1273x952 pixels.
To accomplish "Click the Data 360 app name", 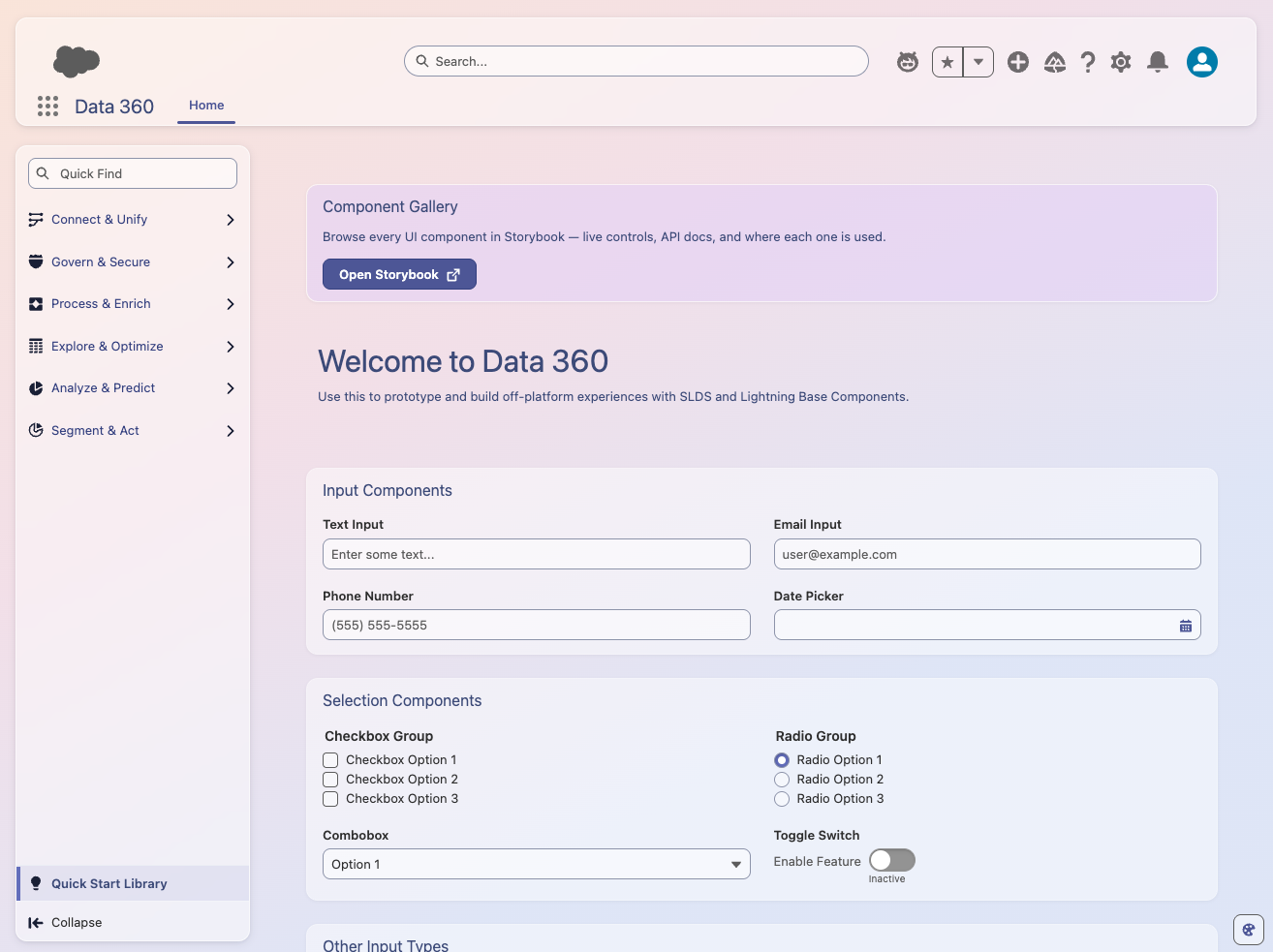I will point(114,107).
